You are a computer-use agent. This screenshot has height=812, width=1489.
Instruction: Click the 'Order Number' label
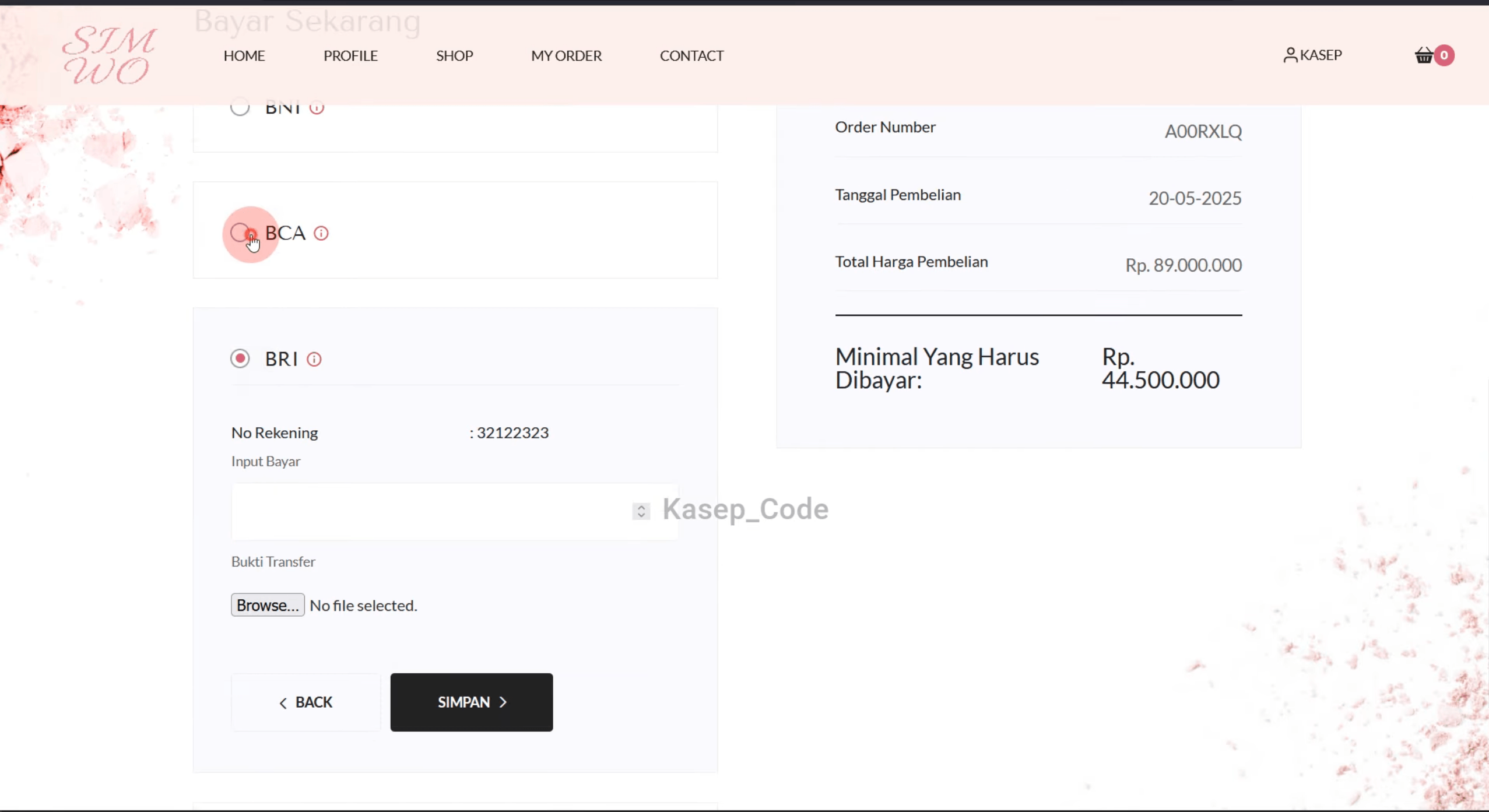pos(885,127)
